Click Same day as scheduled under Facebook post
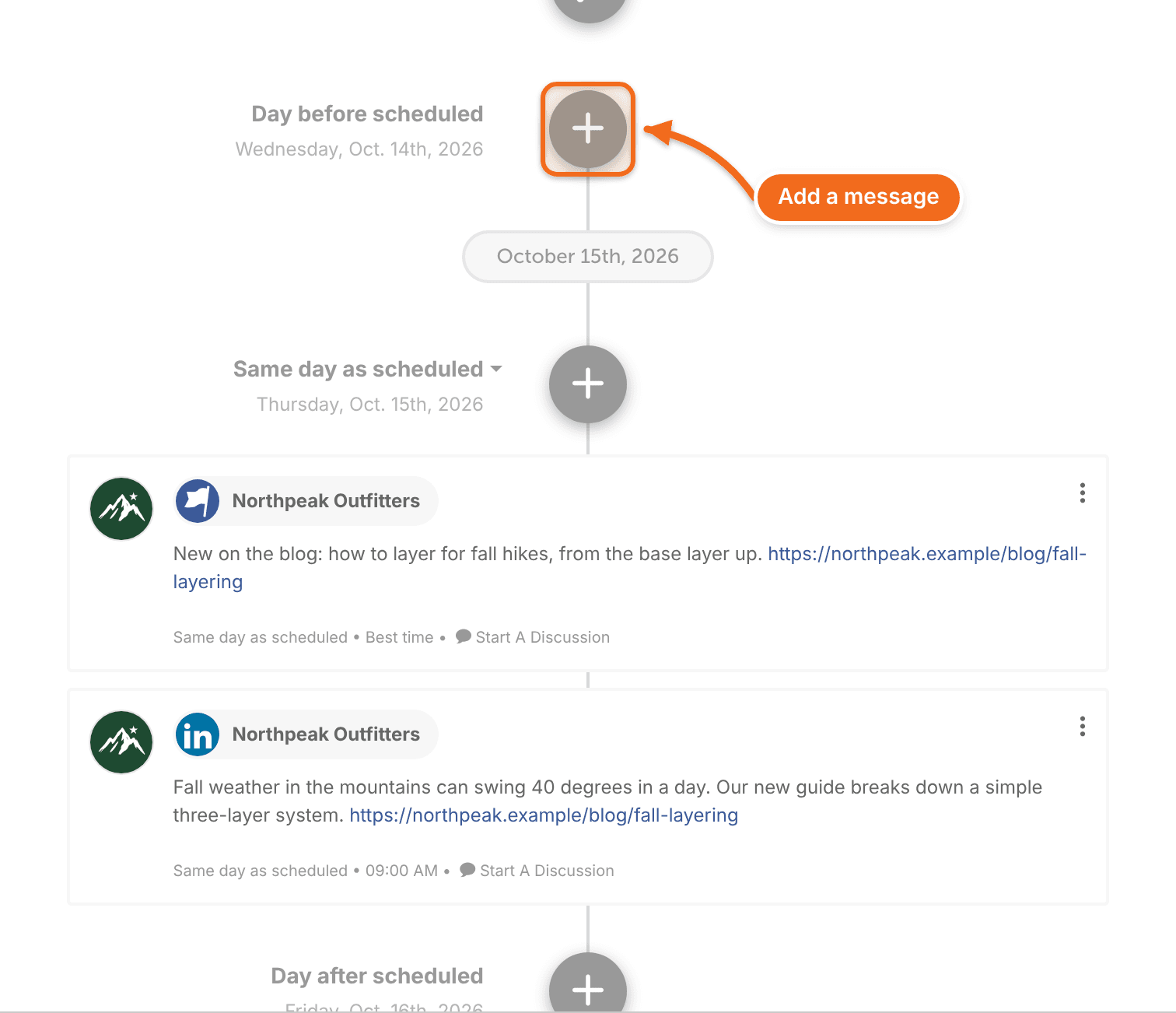Viewport: 1176px width, 1013px height. [x=260, y=637]
